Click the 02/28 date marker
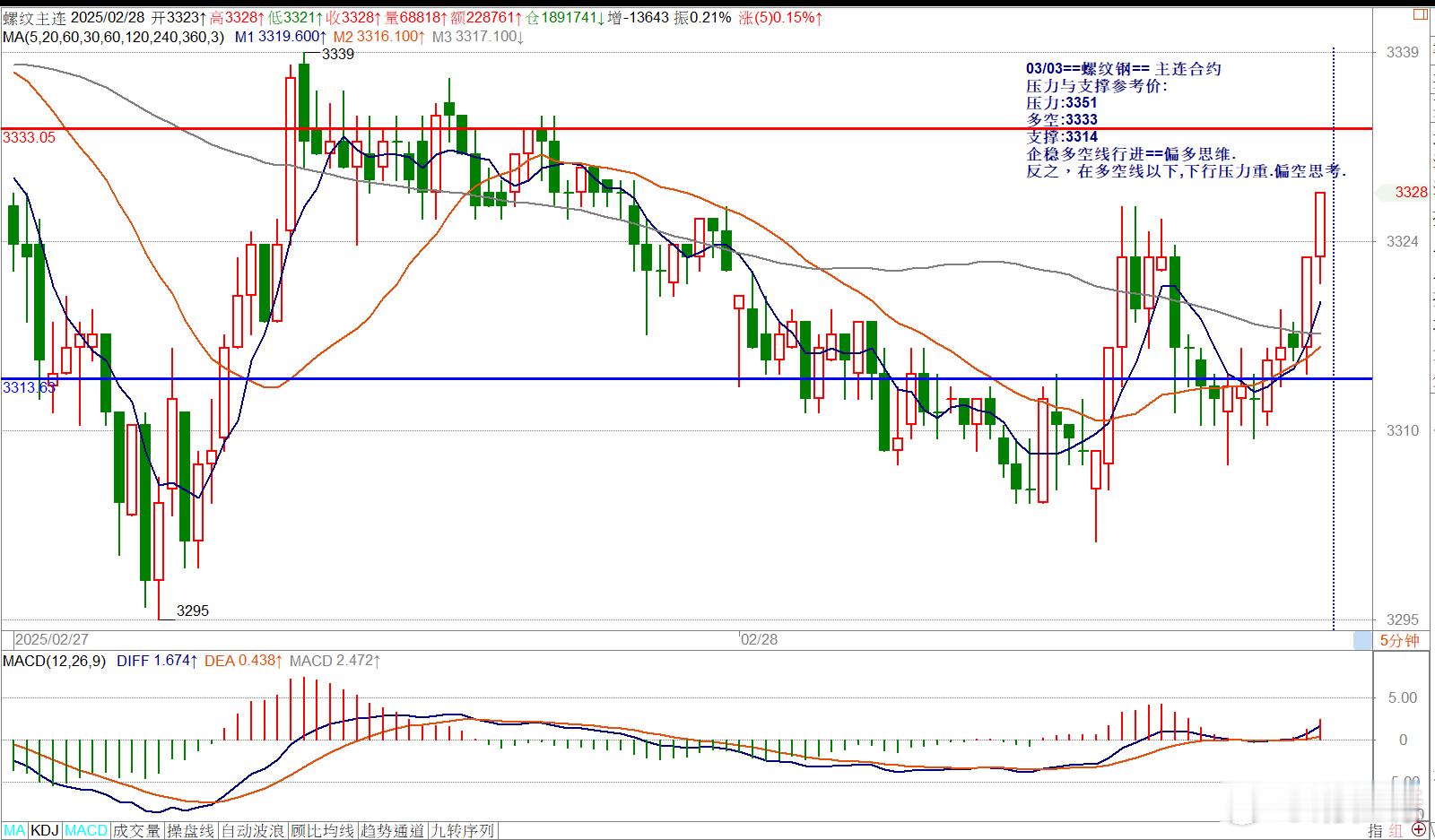This screenshot has height=840, width=1435. pyautogui.click(x=759, y=640)
